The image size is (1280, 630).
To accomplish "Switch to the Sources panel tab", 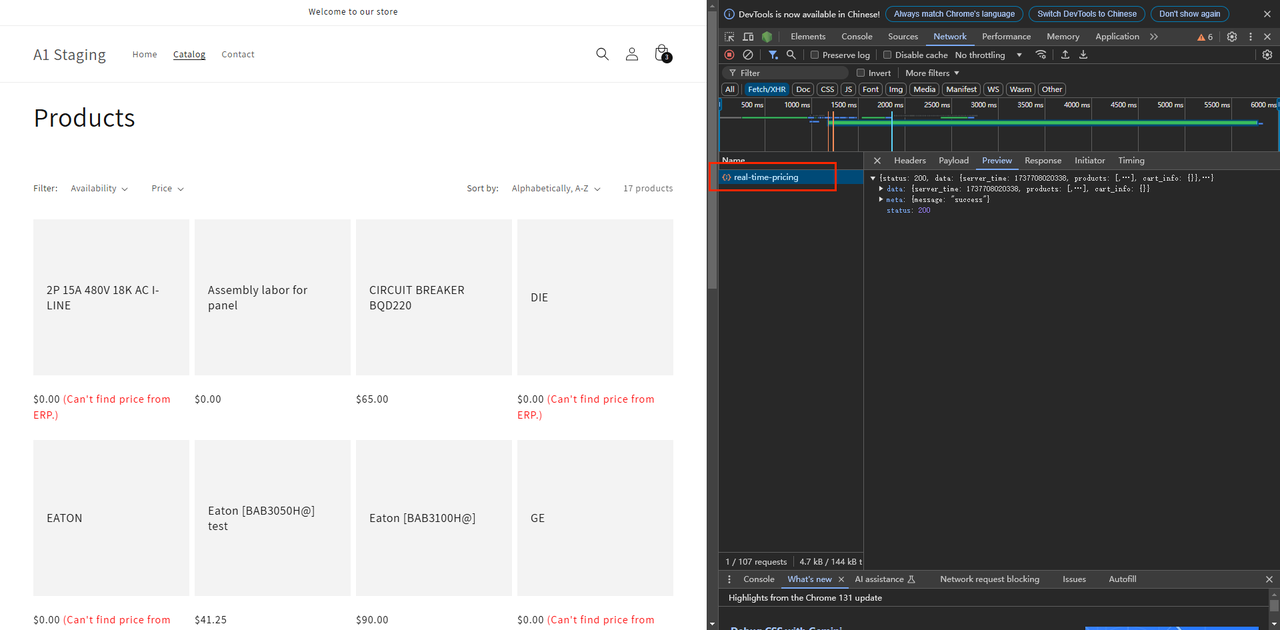I will (903, 37).
